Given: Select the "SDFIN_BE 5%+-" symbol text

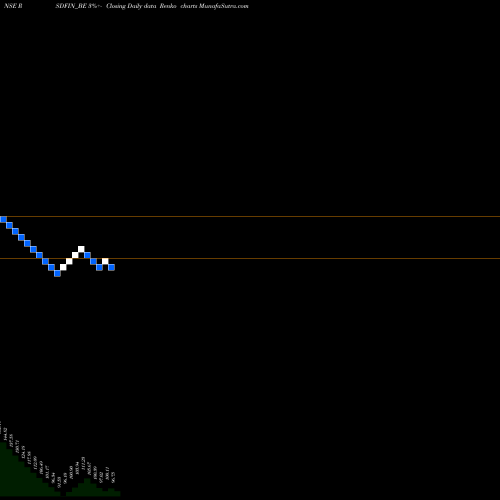Looking at the screenshot, I should [x=78, y=6].
